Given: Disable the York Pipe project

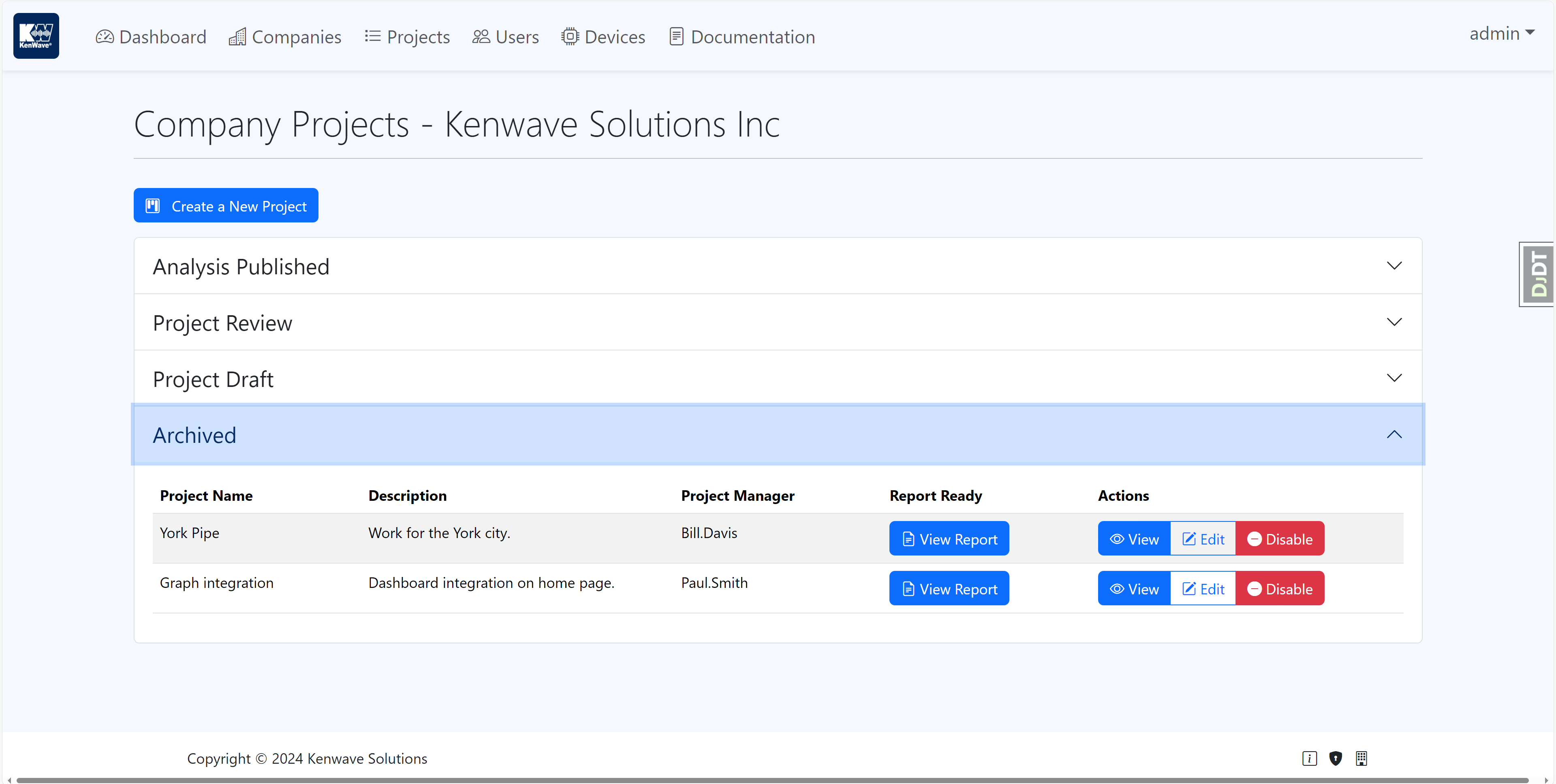Looking at the screenshot, I should (1279, 539).
